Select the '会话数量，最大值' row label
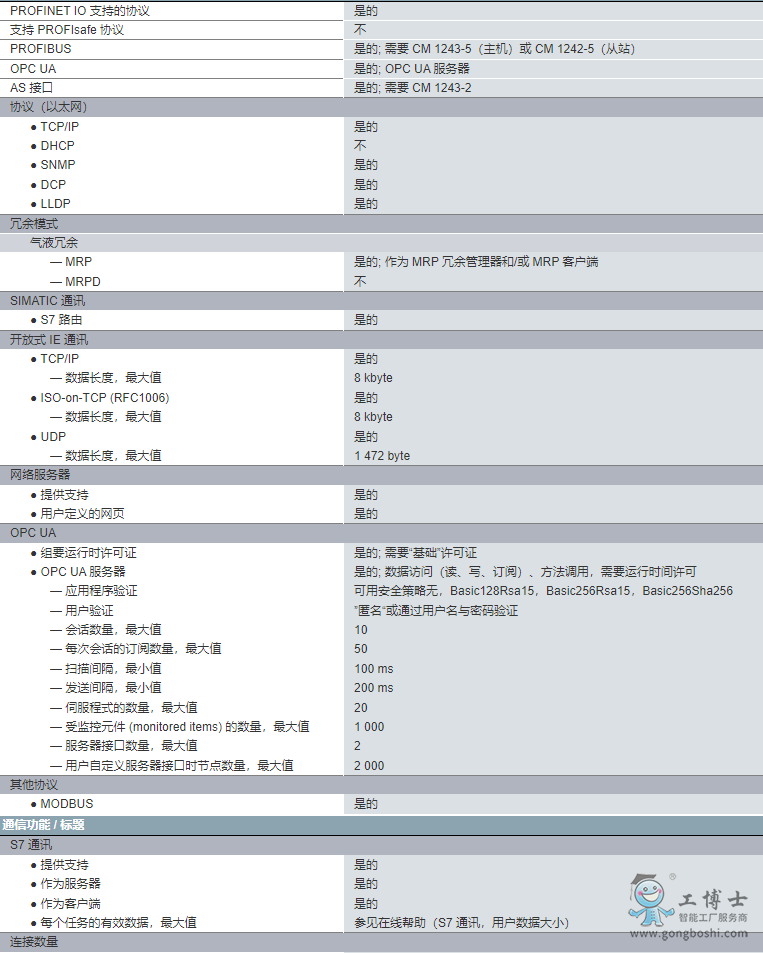Screen dimensions: 763x953 106,630
